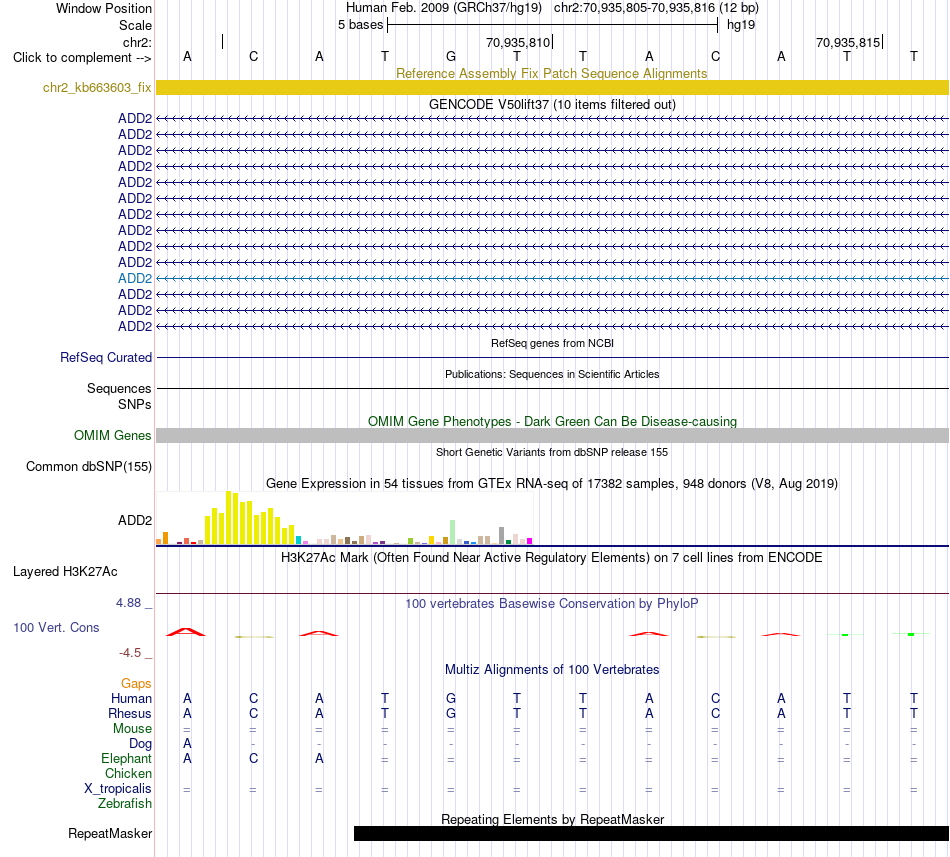Select the light-blue highlighted ADD2 transcript label
The image size is (950, 857).
click(135, 278)
